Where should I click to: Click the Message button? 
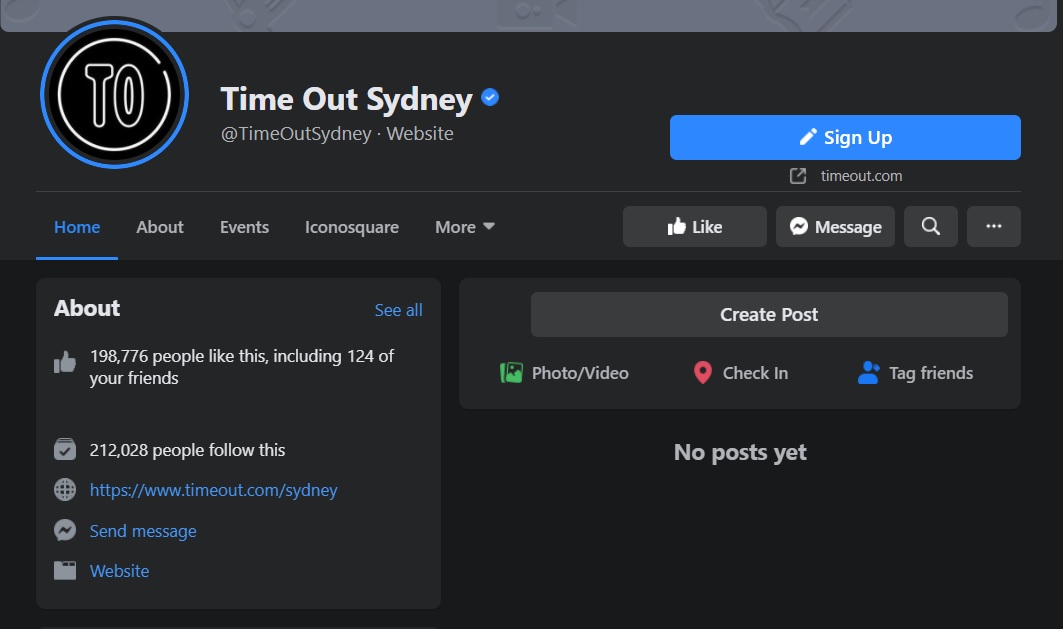[835, 226]
